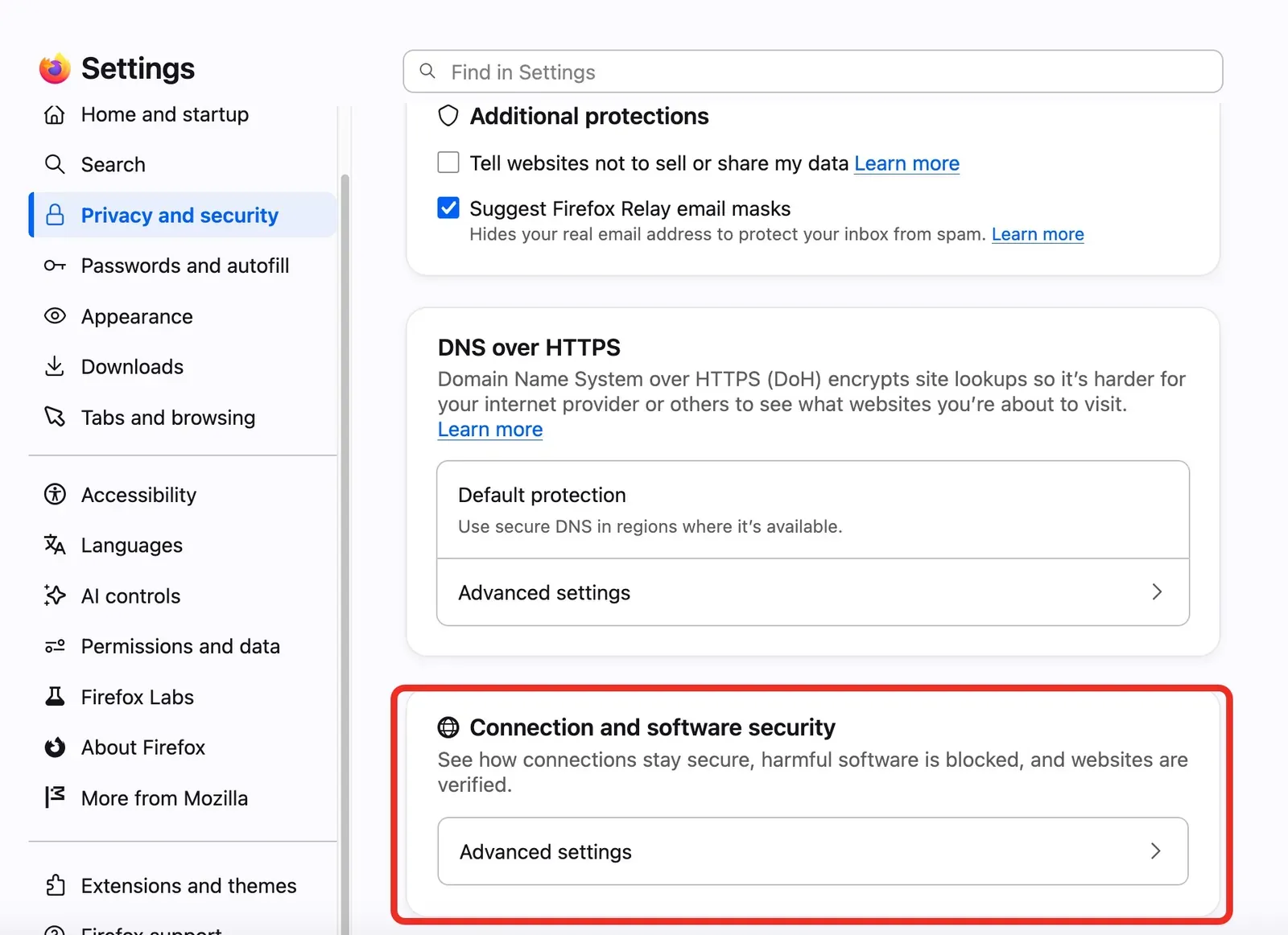The height and width of the screenshot is (935, 1288).
Task: Click the Downloads arrow icon
Action: coord(54,366)
